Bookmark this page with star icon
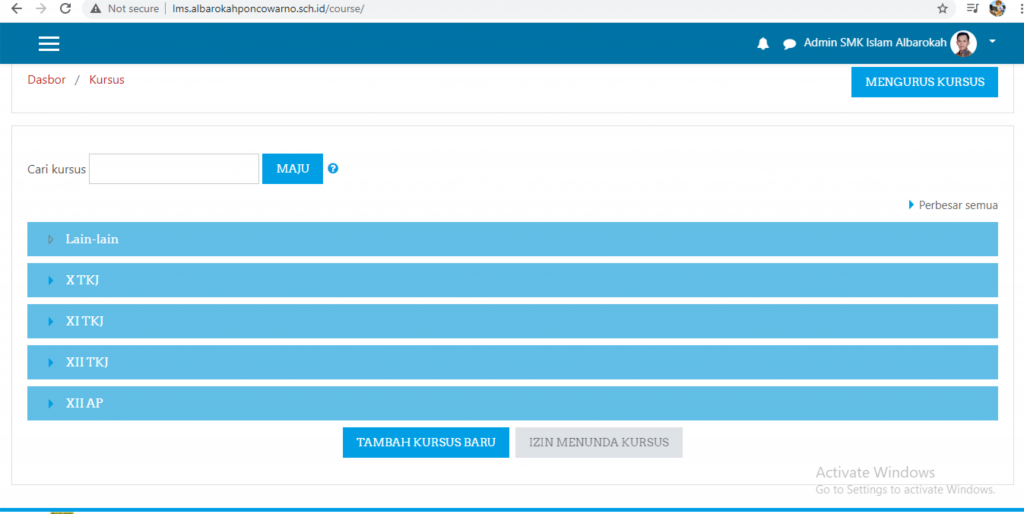 point(942,8)
